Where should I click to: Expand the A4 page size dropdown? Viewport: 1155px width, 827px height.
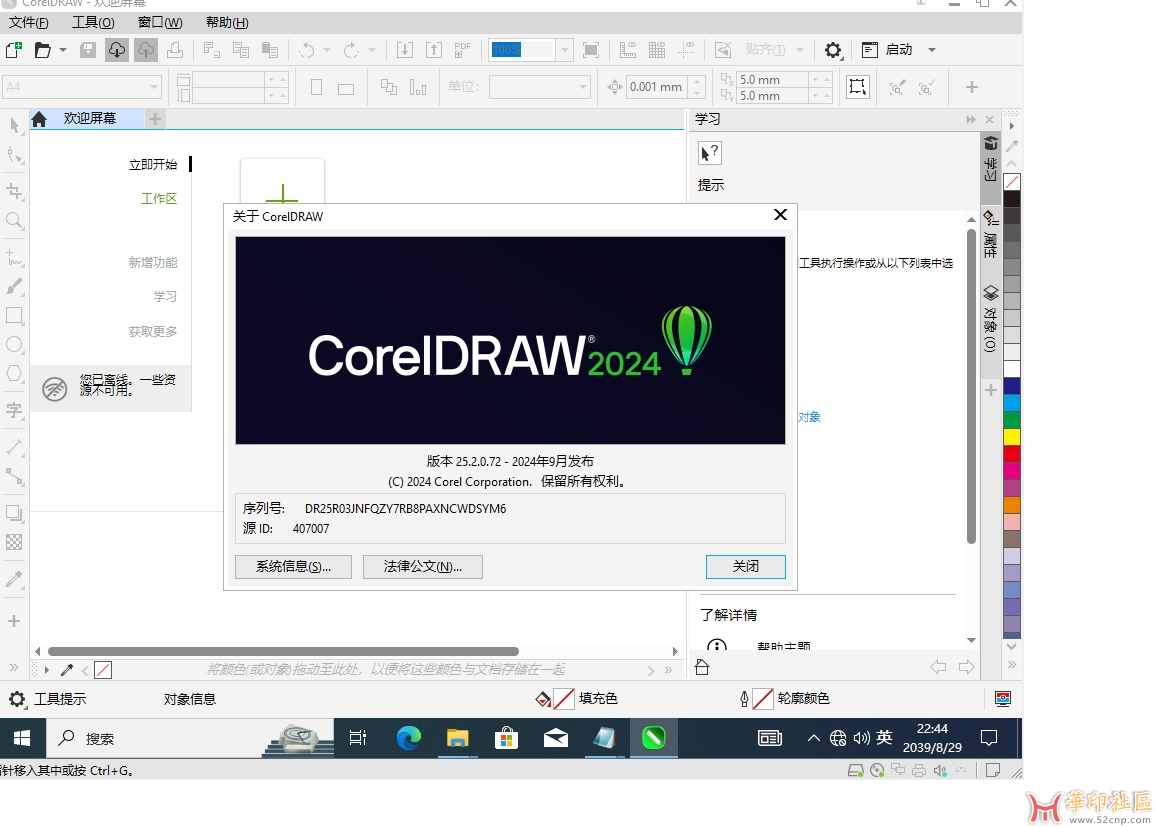pos(154,87)
